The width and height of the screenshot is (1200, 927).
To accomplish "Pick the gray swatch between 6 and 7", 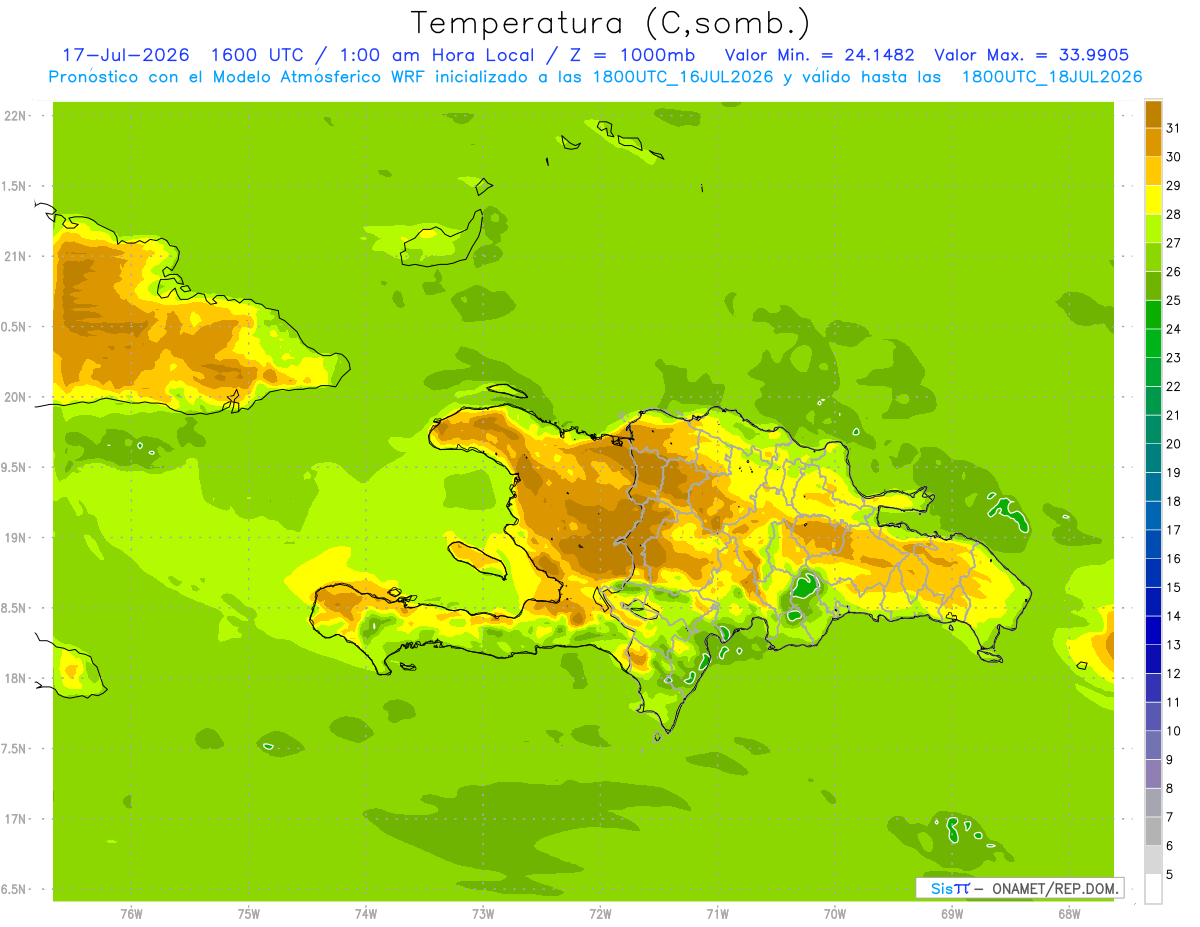I will (x=1153, y=832).
